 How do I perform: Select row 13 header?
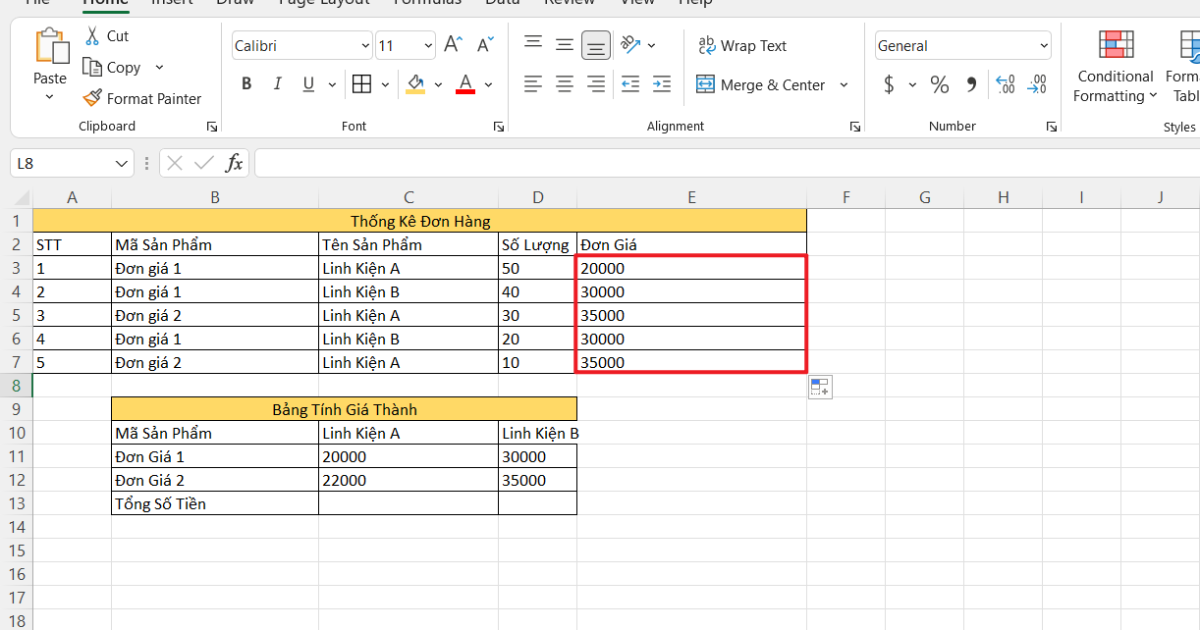pyautogui.click(x=16, y=503)
